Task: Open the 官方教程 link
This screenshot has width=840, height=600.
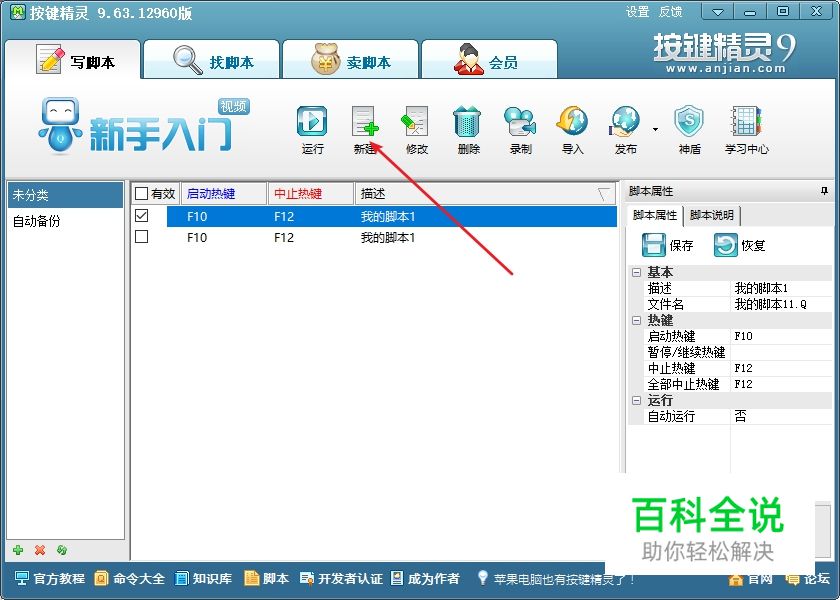Action: 49,579
